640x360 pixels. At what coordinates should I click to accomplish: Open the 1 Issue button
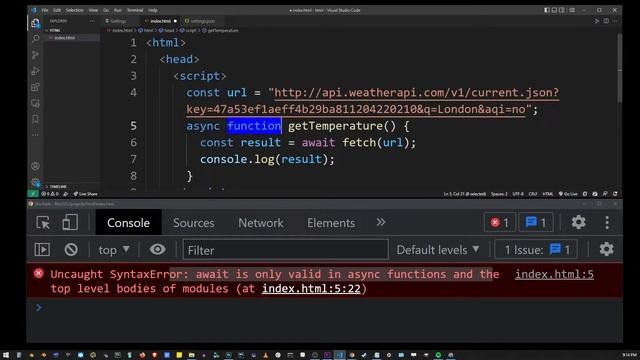coord(536,249)
